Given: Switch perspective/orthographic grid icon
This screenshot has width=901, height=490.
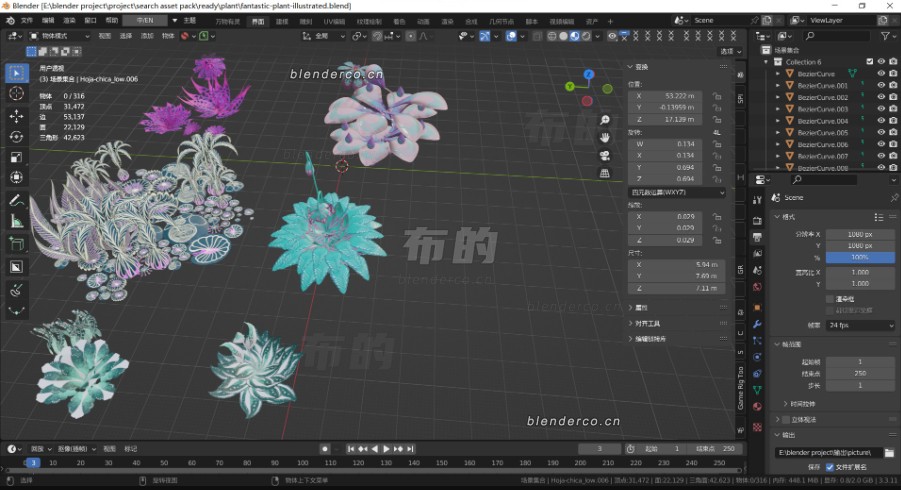Looking at the screenshot, I should click(x=604, y=173).
